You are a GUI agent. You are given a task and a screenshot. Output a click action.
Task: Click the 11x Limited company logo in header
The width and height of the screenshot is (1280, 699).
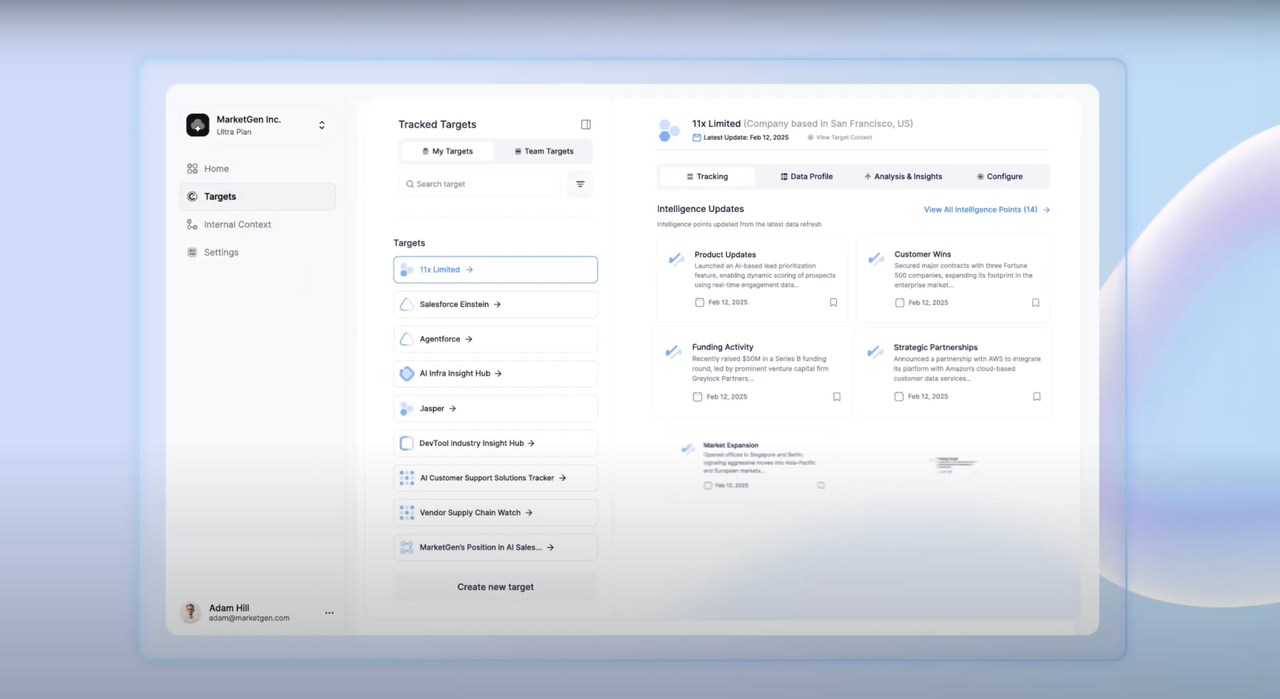(x=669, y=130)
